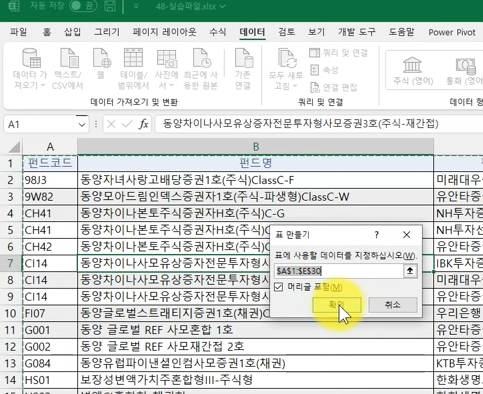Choose From Table/Range (테이블/범위에서)
Viewport: 483px width, 394px height.
click(133, 68)
